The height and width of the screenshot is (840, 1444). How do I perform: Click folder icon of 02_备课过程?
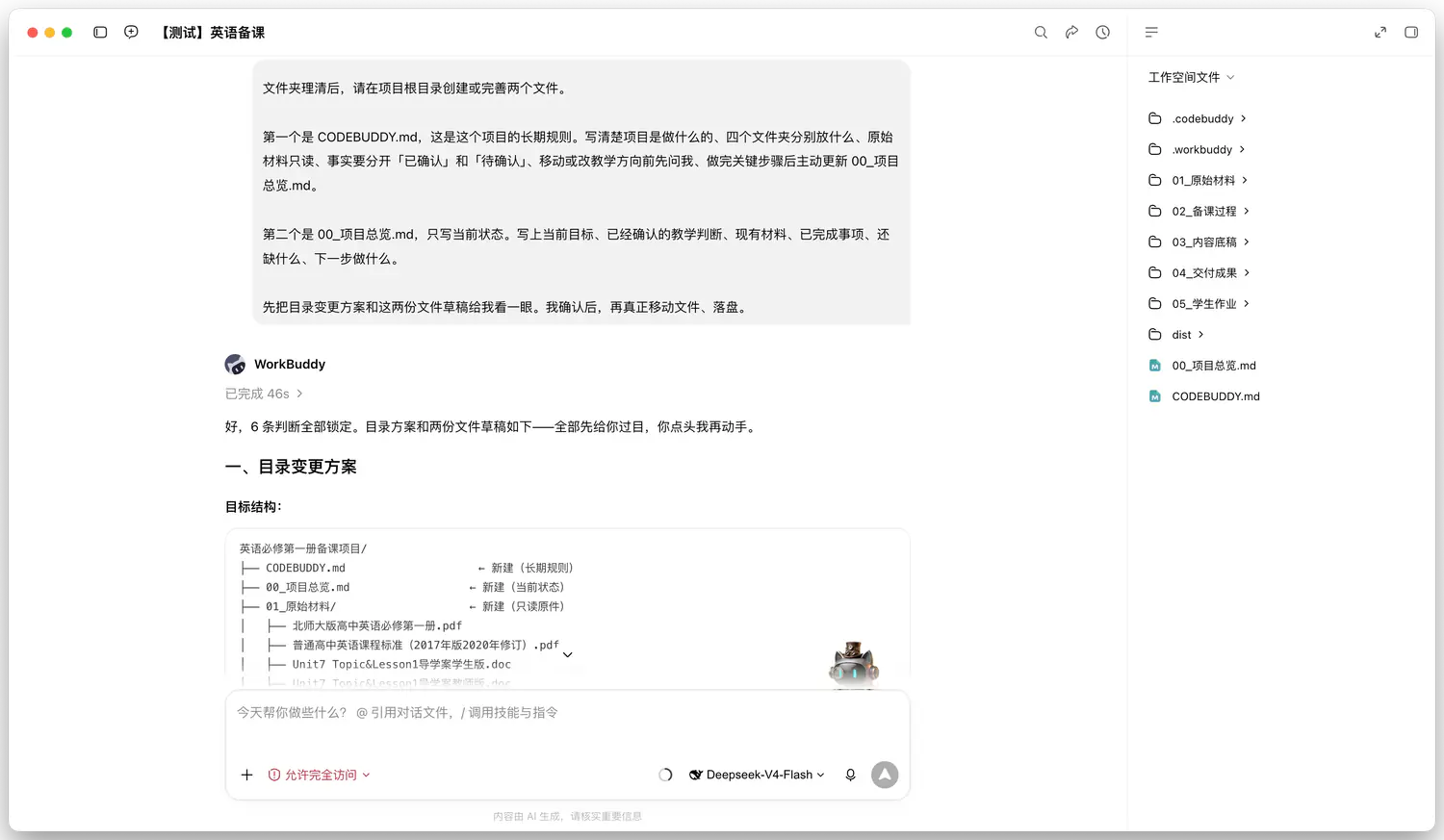click(x=1155, y=211)
